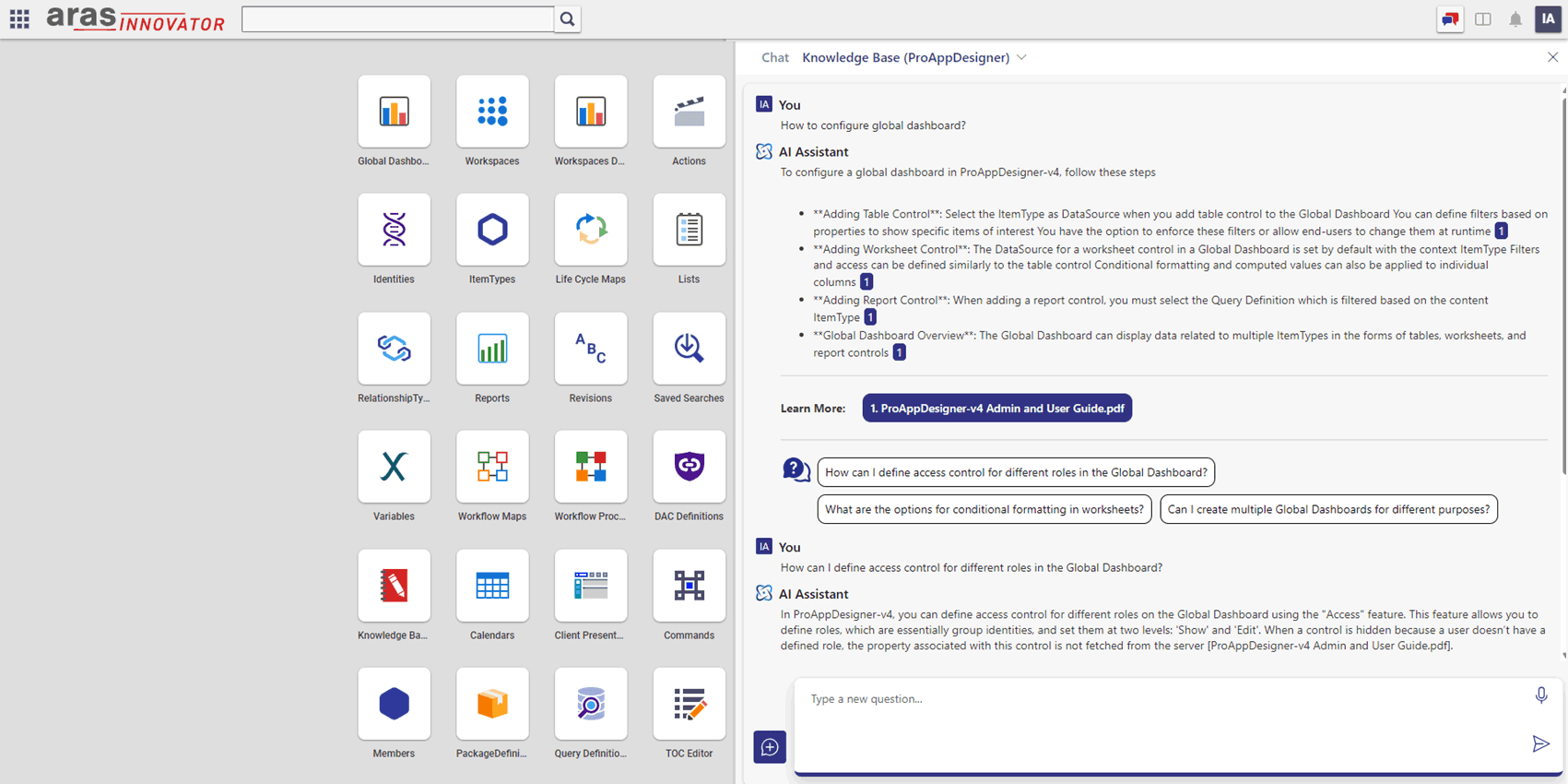
Task: Open the IA user profile menu
Action: pos(1548,18)
